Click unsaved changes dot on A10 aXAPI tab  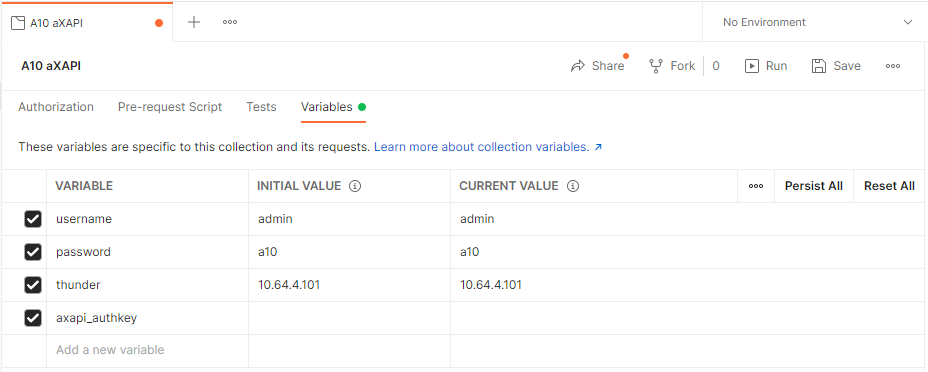(x=159, y=23)
